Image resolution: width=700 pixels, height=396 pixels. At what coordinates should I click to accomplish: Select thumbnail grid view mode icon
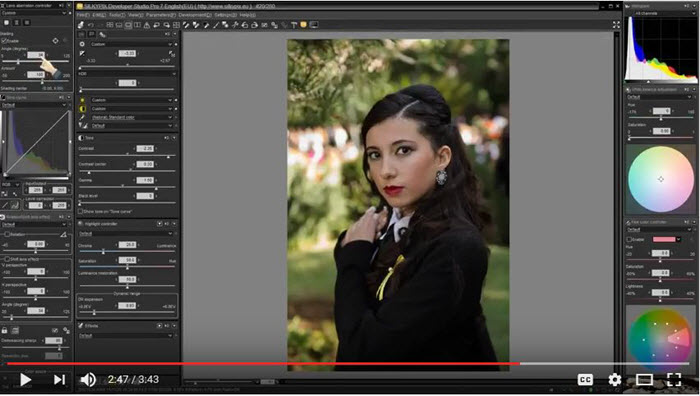pos(110,25)
